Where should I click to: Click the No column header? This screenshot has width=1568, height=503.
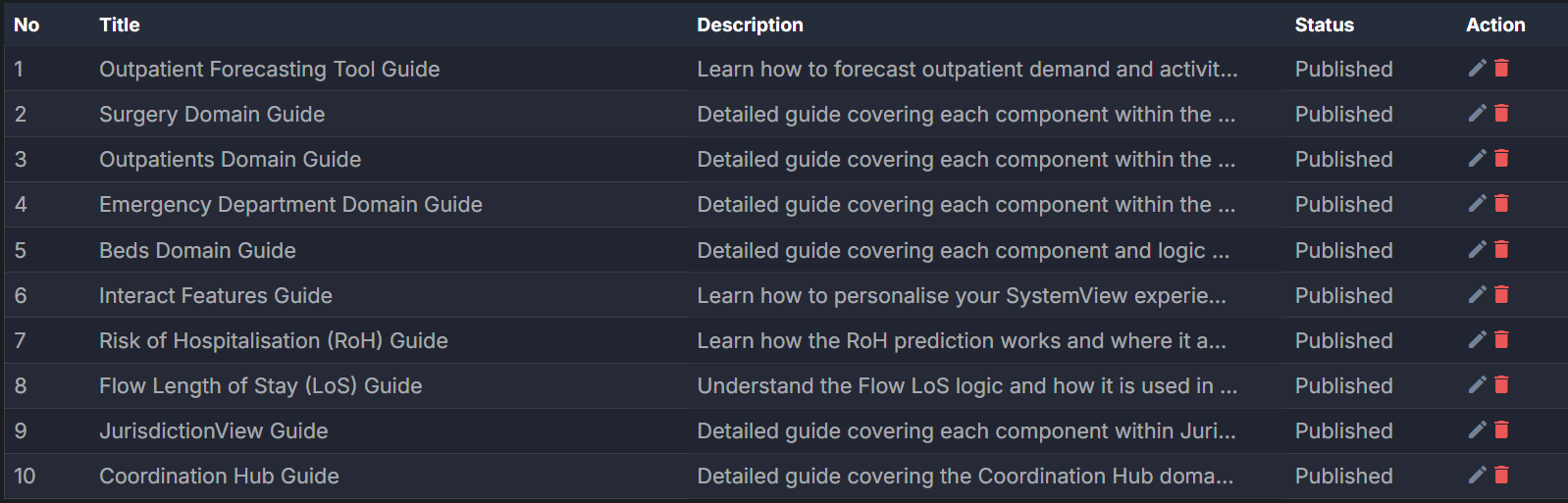click(26, 25)
